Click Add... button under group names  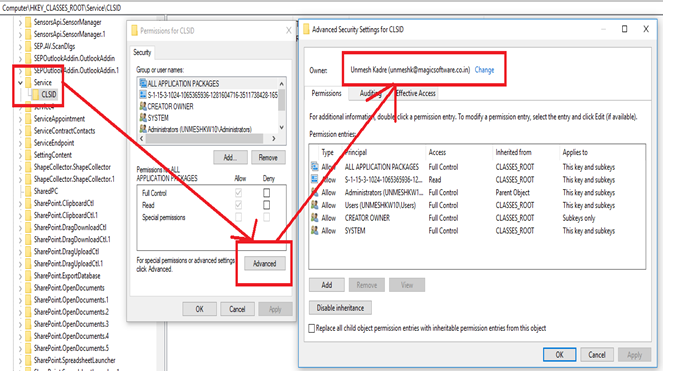point(230,157)
